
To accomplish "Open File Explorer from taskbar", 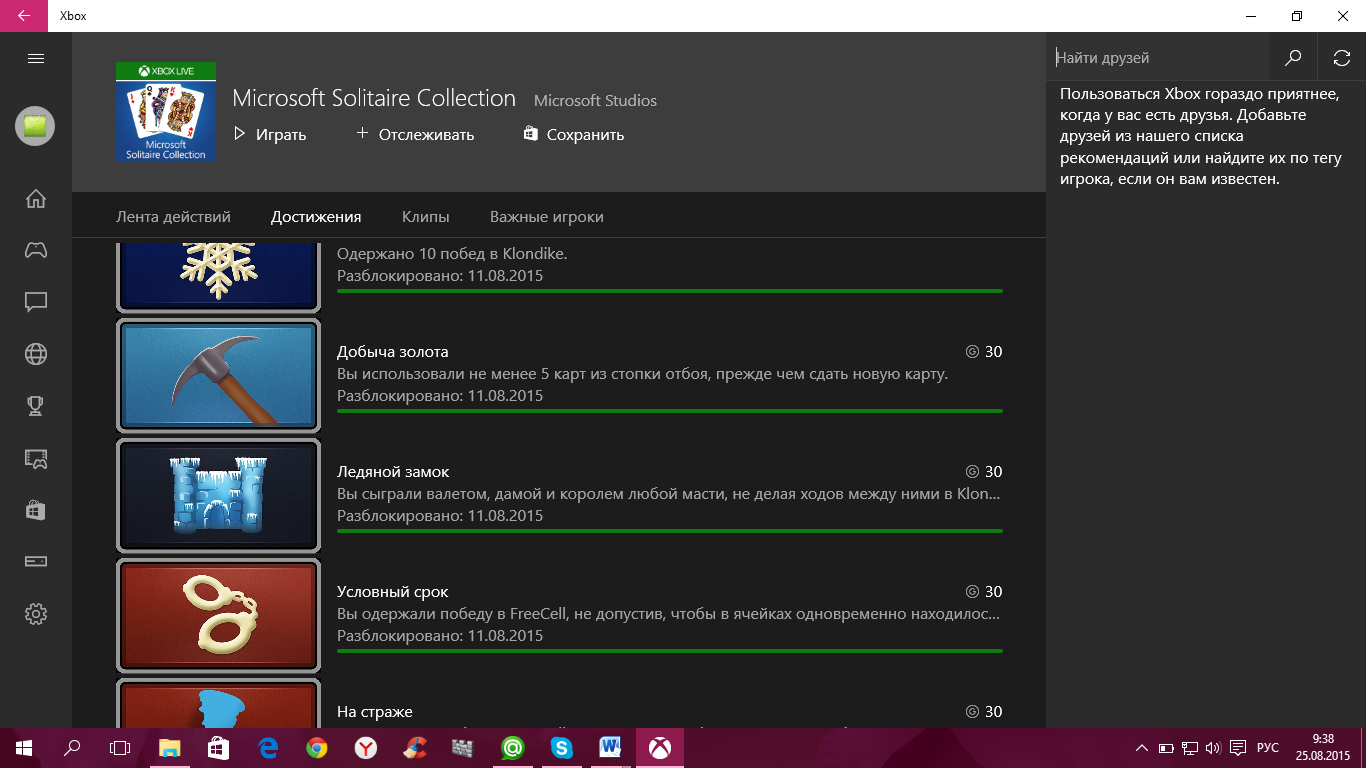I will tap(170, 748).
